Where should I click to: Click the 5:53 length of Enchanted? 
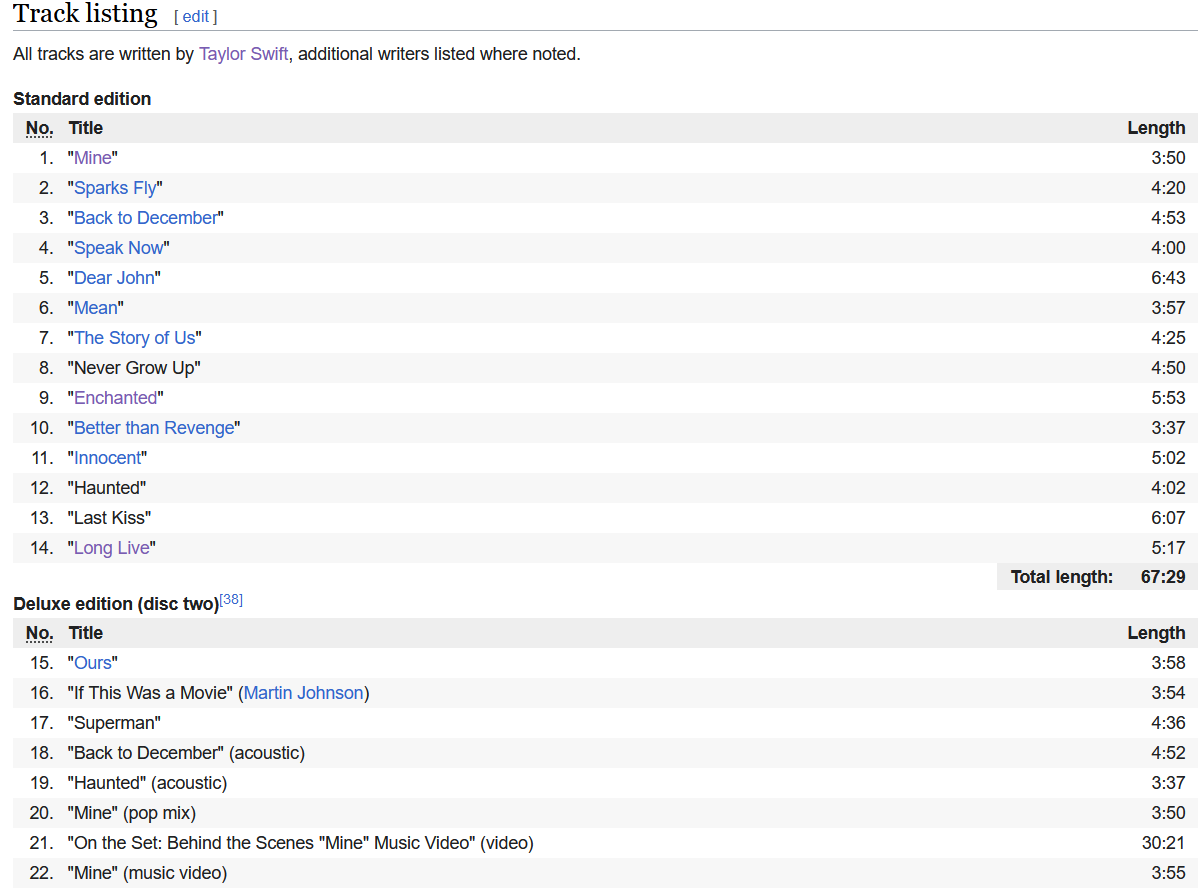(1168, 398)
